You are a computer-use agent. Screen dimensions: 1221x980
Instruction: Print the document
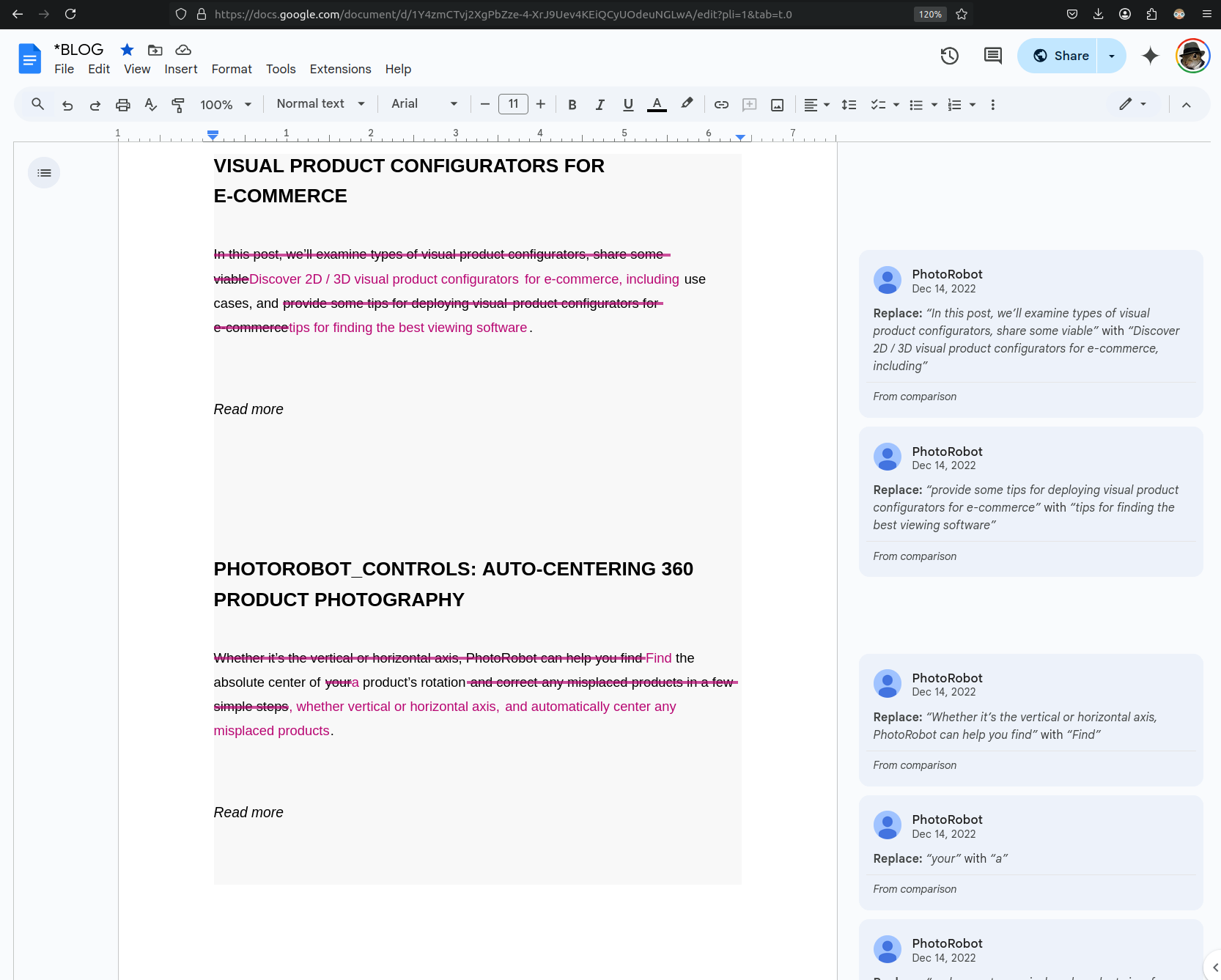[x=123, y=105]
